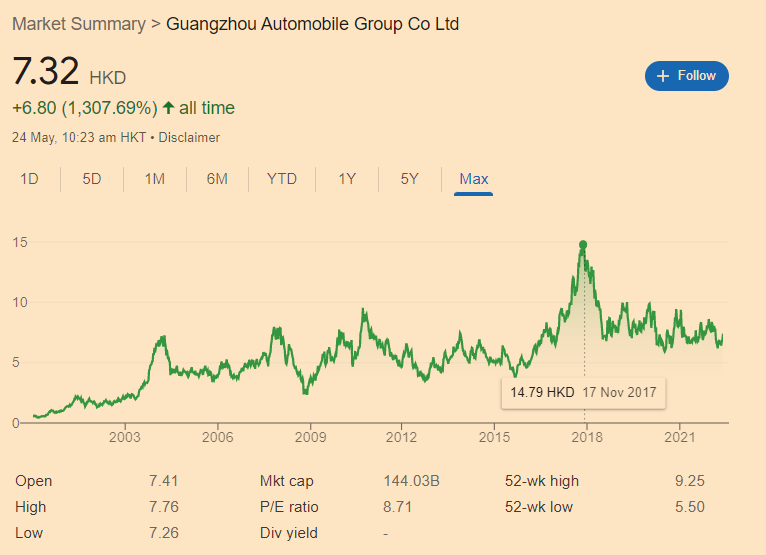Click the plus icon in the Follow button
766x555 pixels.
point(662,76)
